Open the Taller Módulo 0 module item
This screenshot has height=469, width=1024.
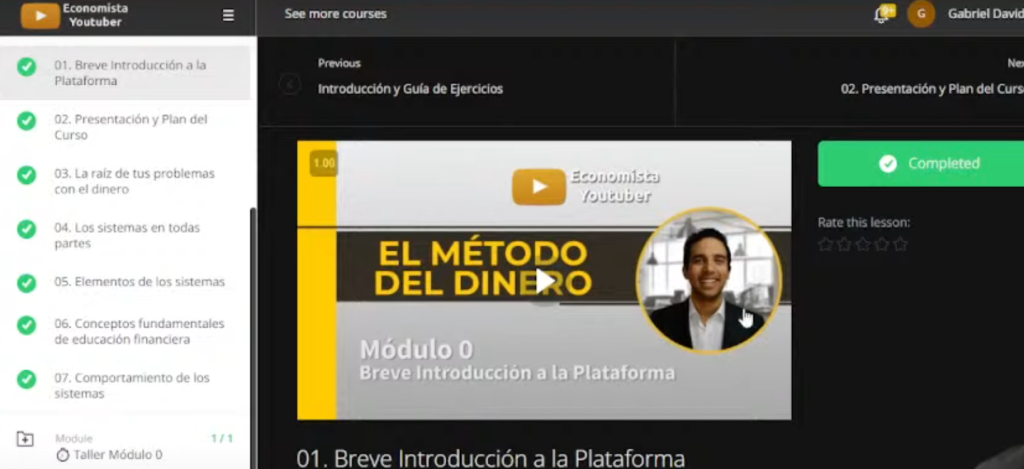click(x=118, y=455)
